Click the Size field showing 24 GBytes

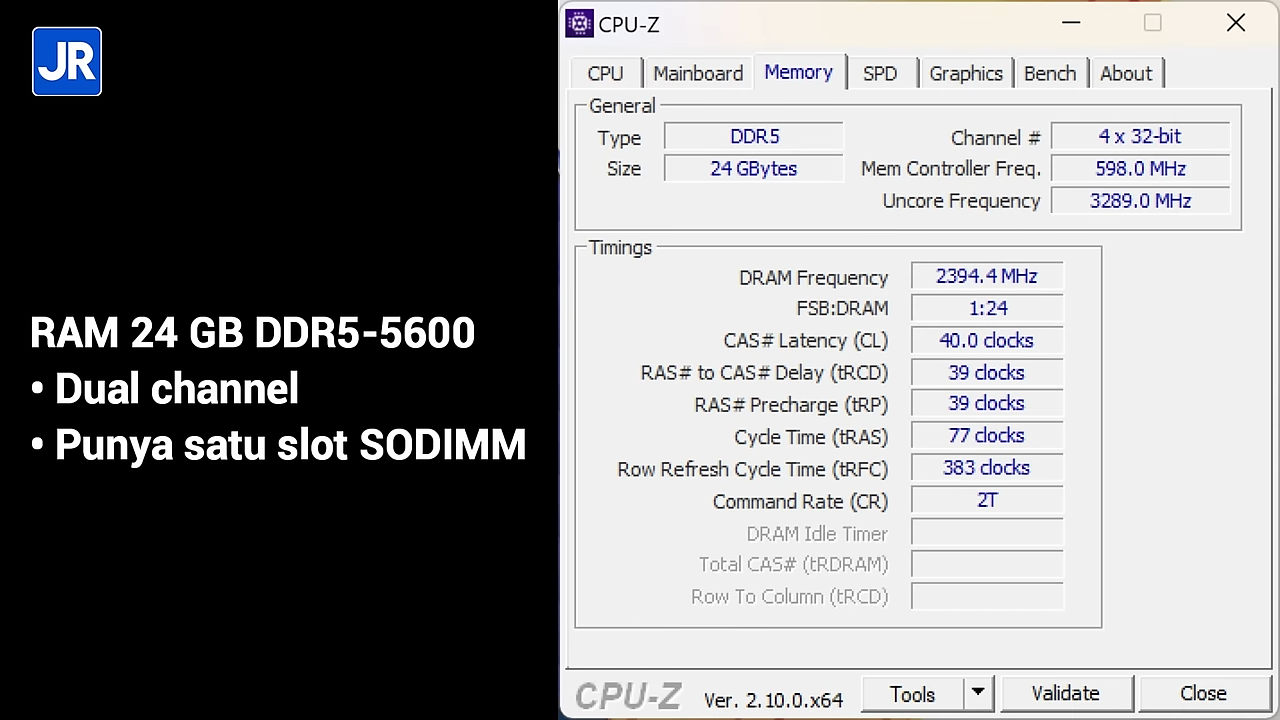[x=754, y=169]
